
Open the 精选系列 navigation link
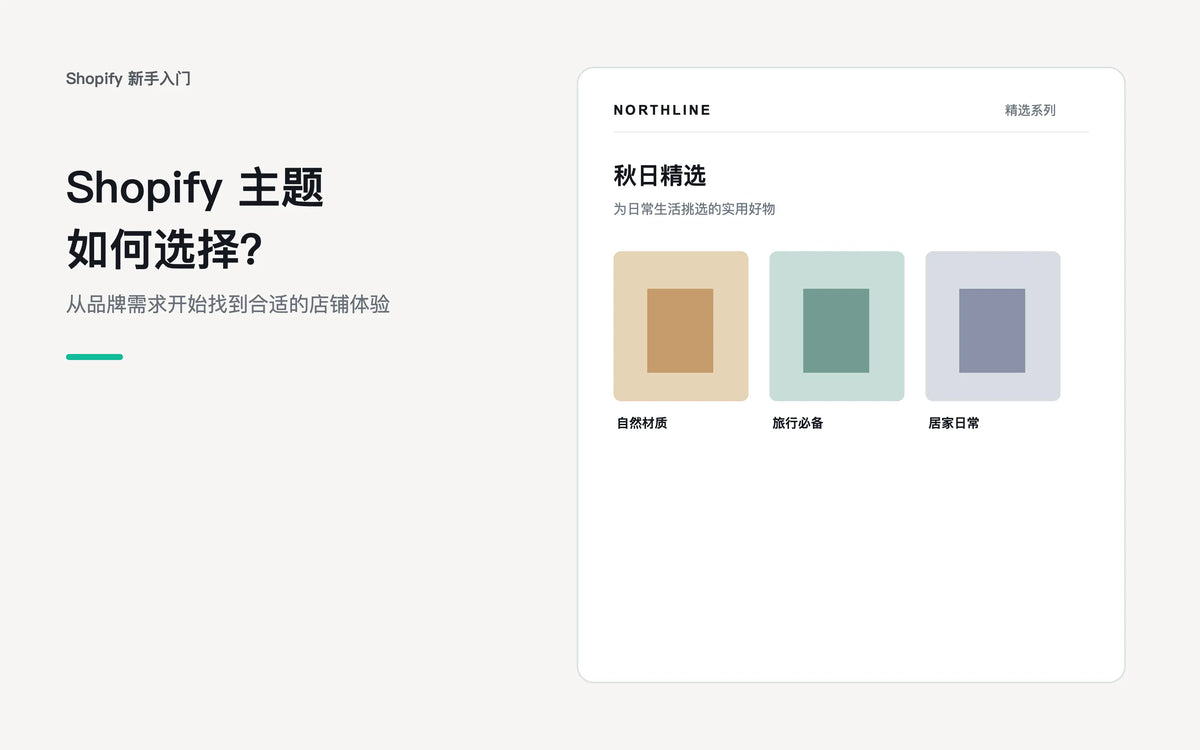coord(1030,110)
